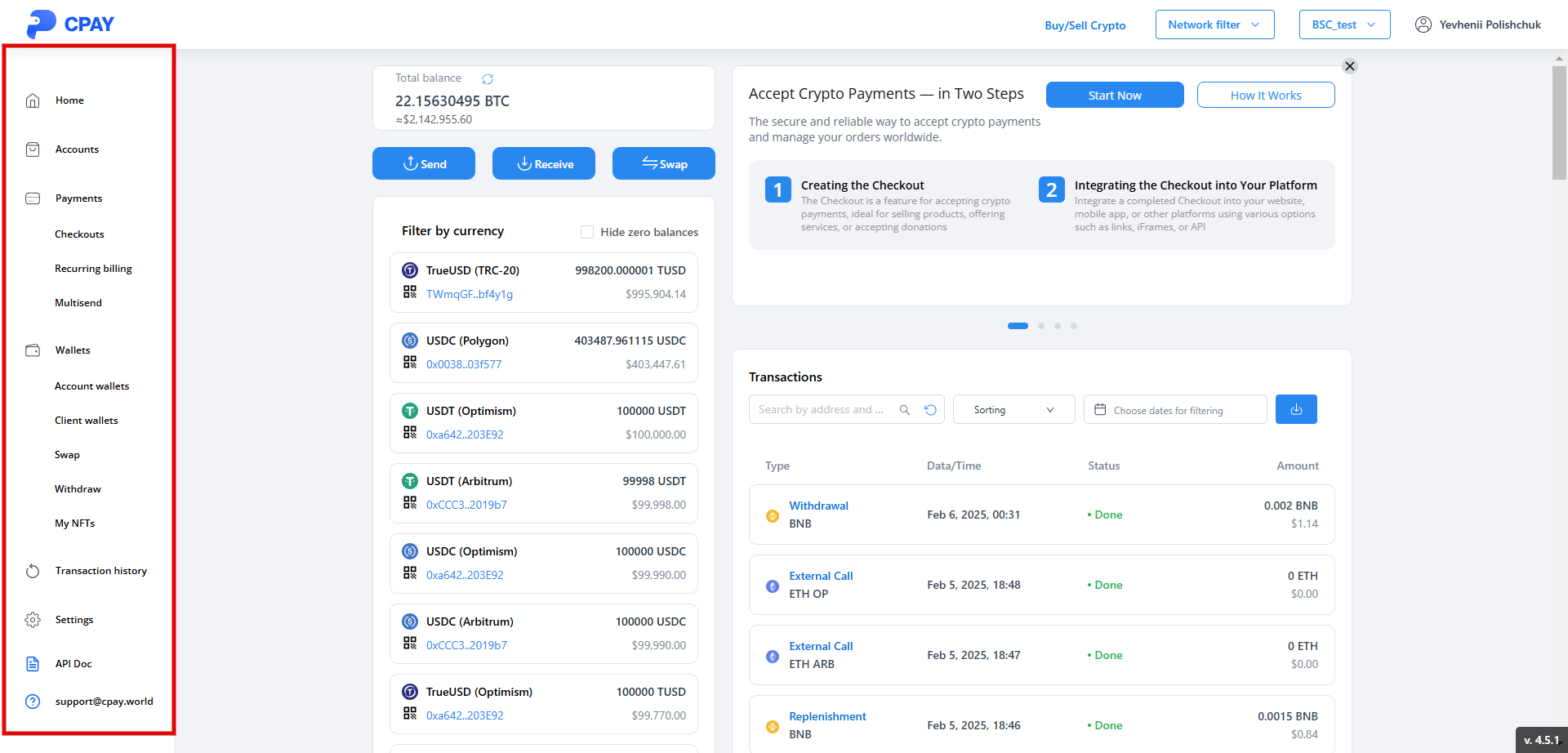Click the Choose dates for filtering field

click(1174, 410)
